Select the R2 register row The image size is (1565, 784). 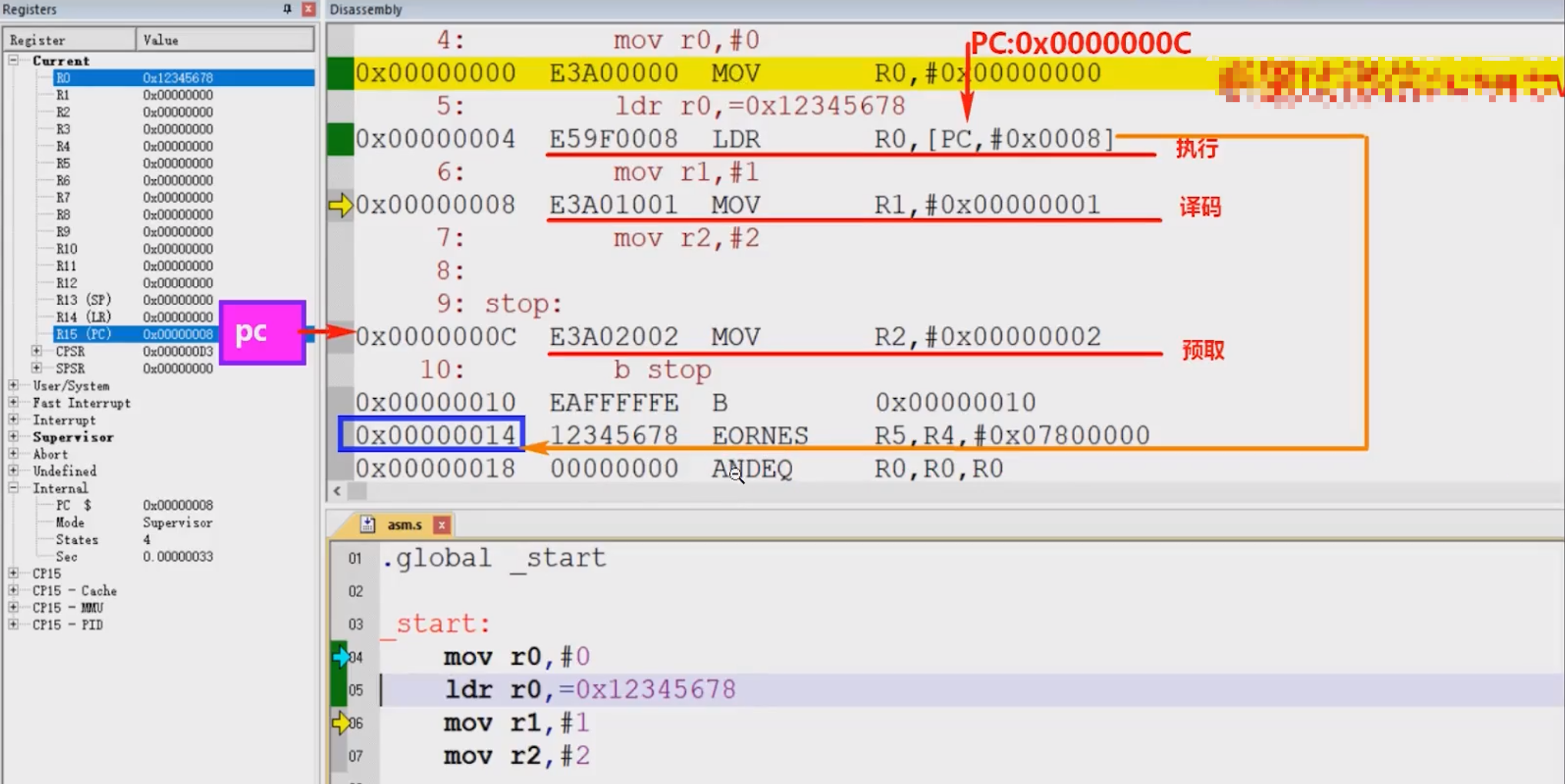click(x=184, y=112)
